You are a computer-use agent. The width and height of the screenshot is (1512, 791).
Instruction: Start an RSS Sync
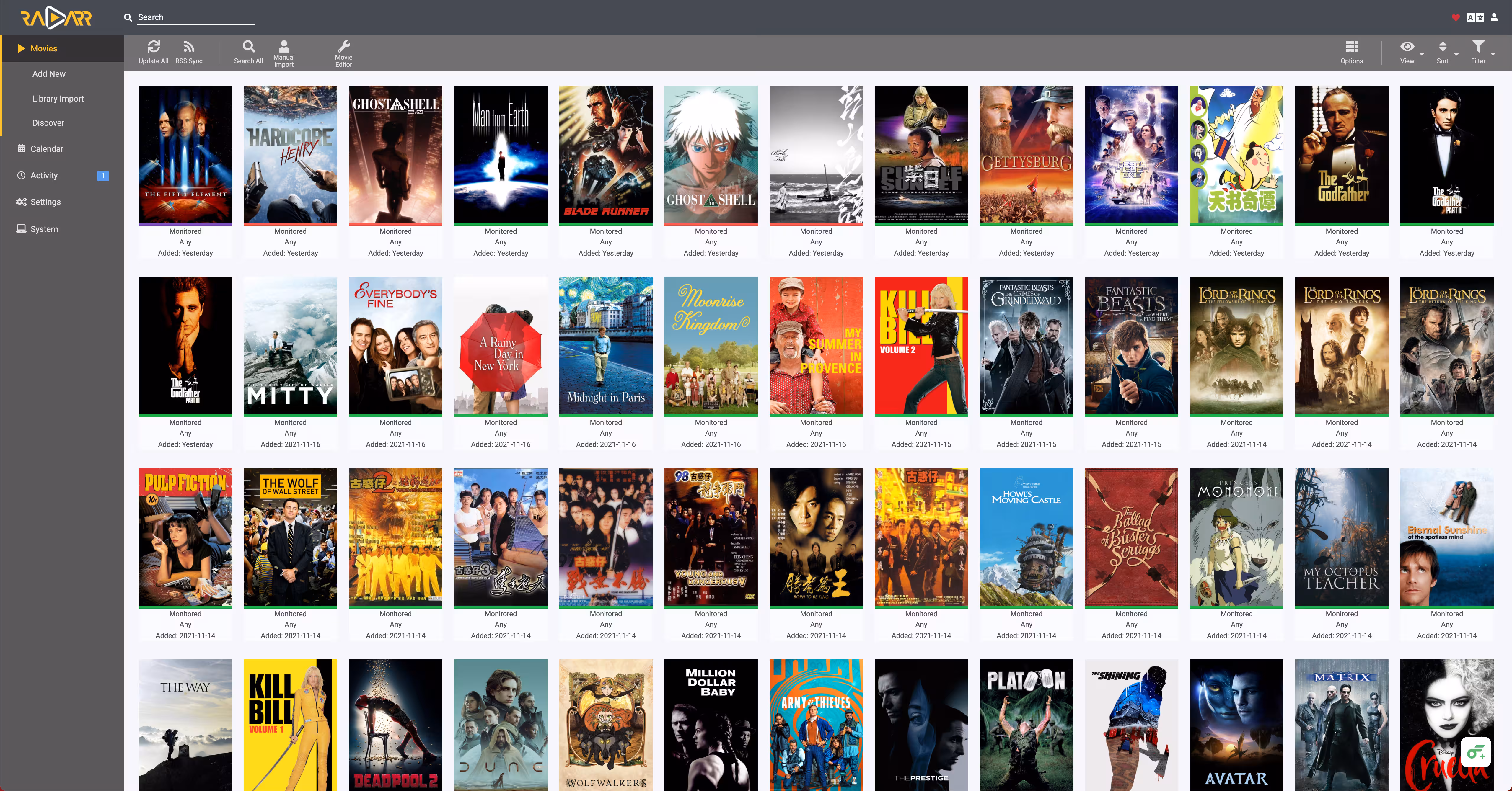pos(188,47)
